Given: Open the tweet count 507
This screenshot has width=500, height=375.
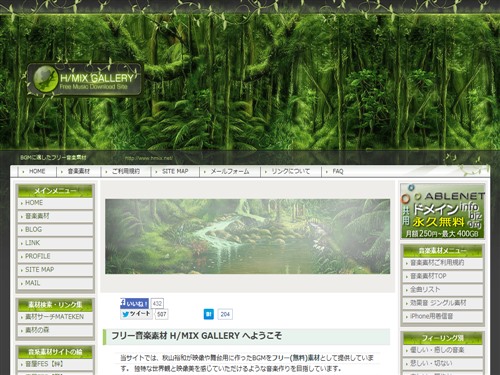Looking at the screenshot, I should point(162,314).
